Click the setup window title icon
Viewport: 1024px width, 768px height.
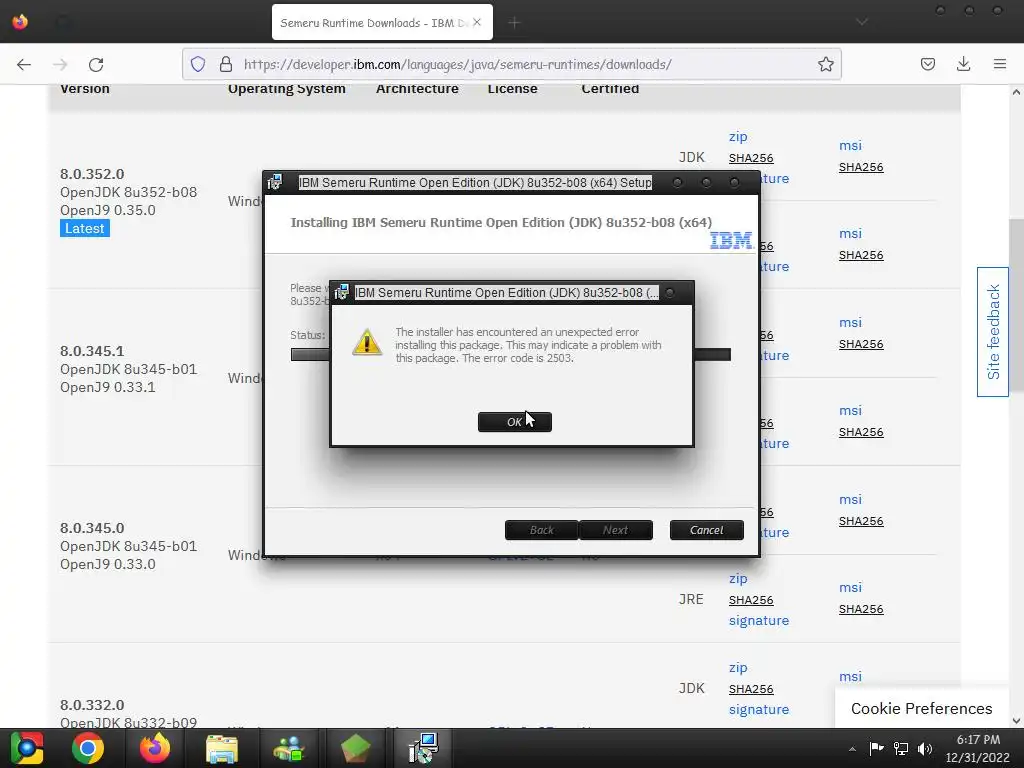coord(275,182)
